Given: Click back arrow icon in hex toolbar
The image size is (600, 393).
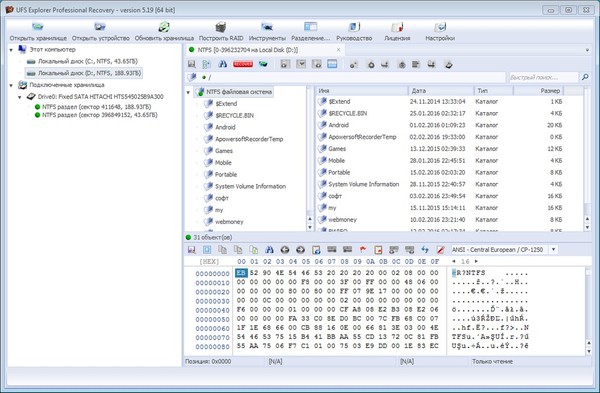Looking at the screenshot, I should pyautogui.click(x=285, y=250).
